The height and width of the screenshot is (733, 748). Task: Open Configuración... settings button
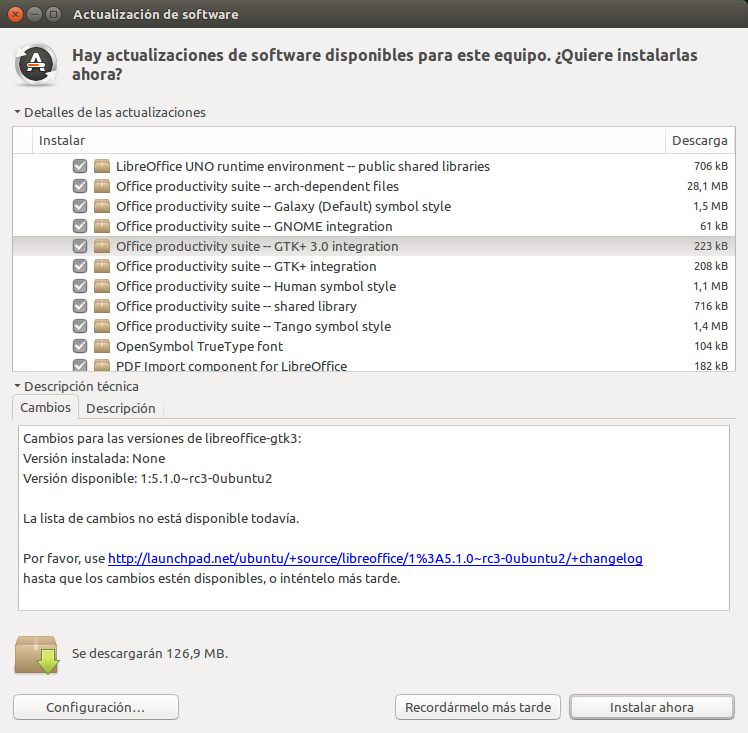96,707
